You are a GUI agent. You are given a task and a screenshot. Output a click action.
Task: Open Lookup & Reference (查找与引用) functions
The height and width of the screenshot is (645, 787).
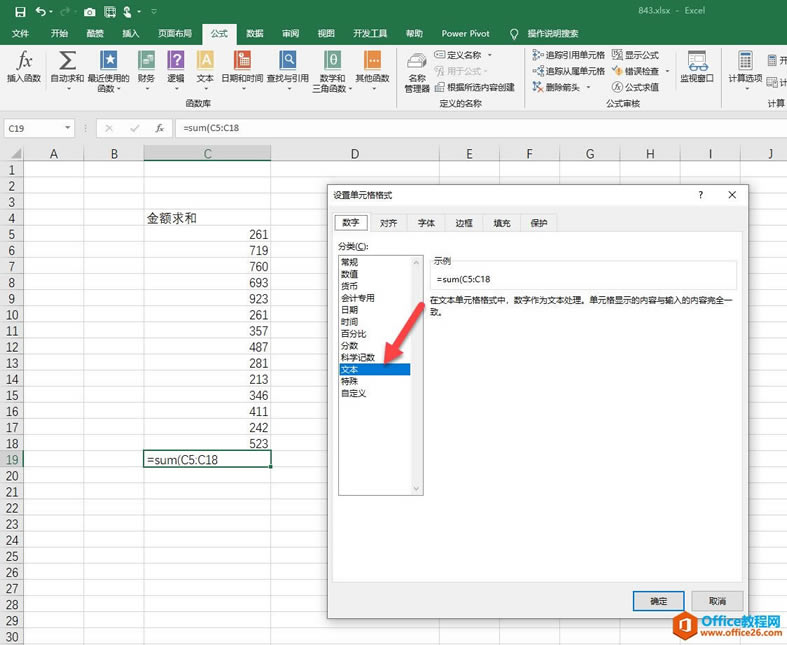click(x=288, y=69)
